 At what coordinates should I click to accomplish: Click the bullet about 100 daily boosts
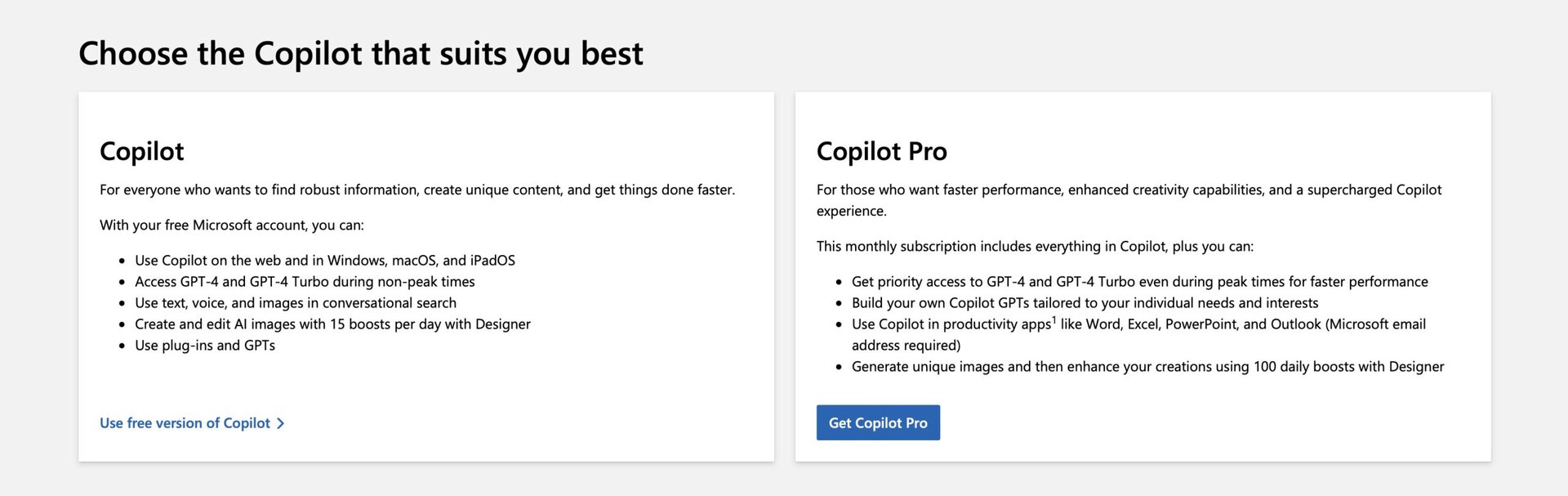(x=1147, y=367)
